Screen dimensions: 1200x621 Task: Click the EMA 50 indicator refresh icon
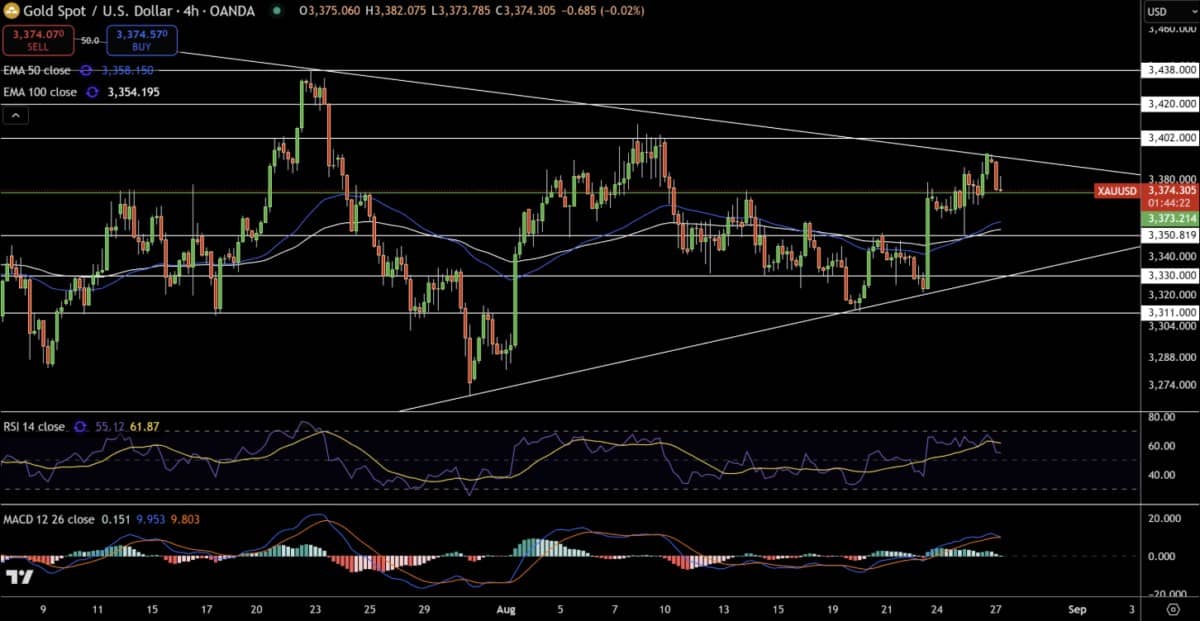(x=86, y=71)
